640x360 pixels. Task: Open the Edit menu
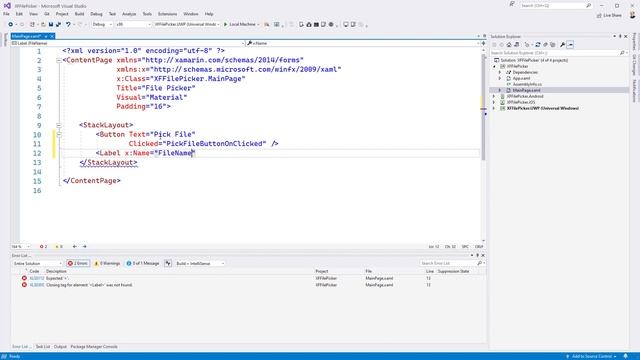click(19, 14)
